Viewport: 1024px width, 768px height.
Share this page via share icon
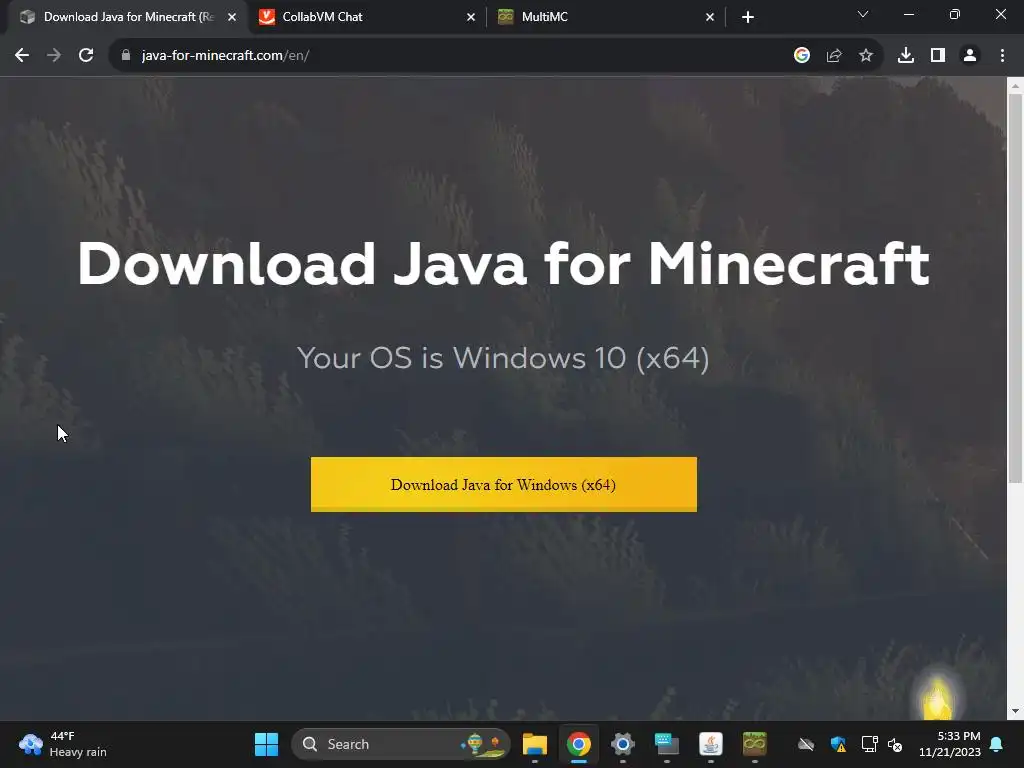click(x=834, y=56)
